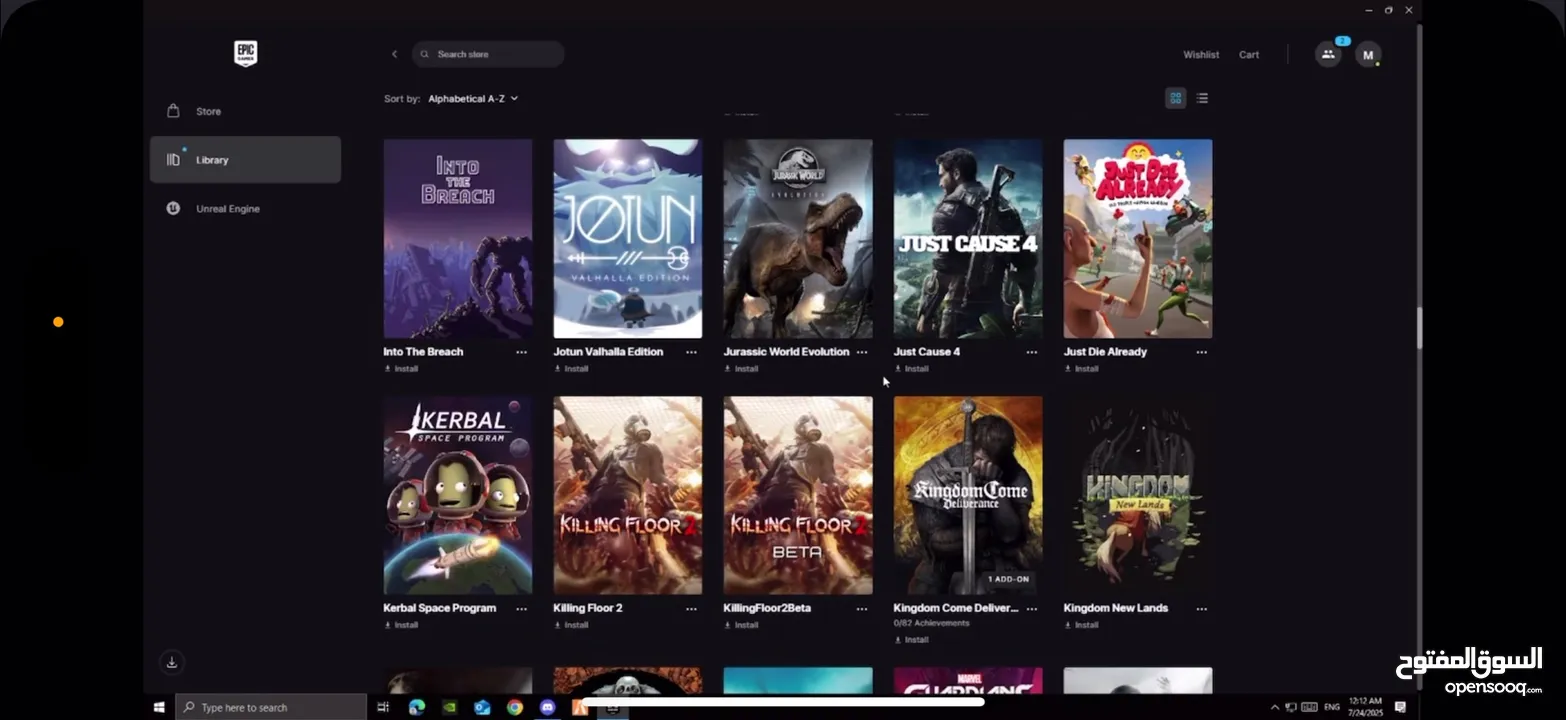Go back with the back arrow

point(394,54)
